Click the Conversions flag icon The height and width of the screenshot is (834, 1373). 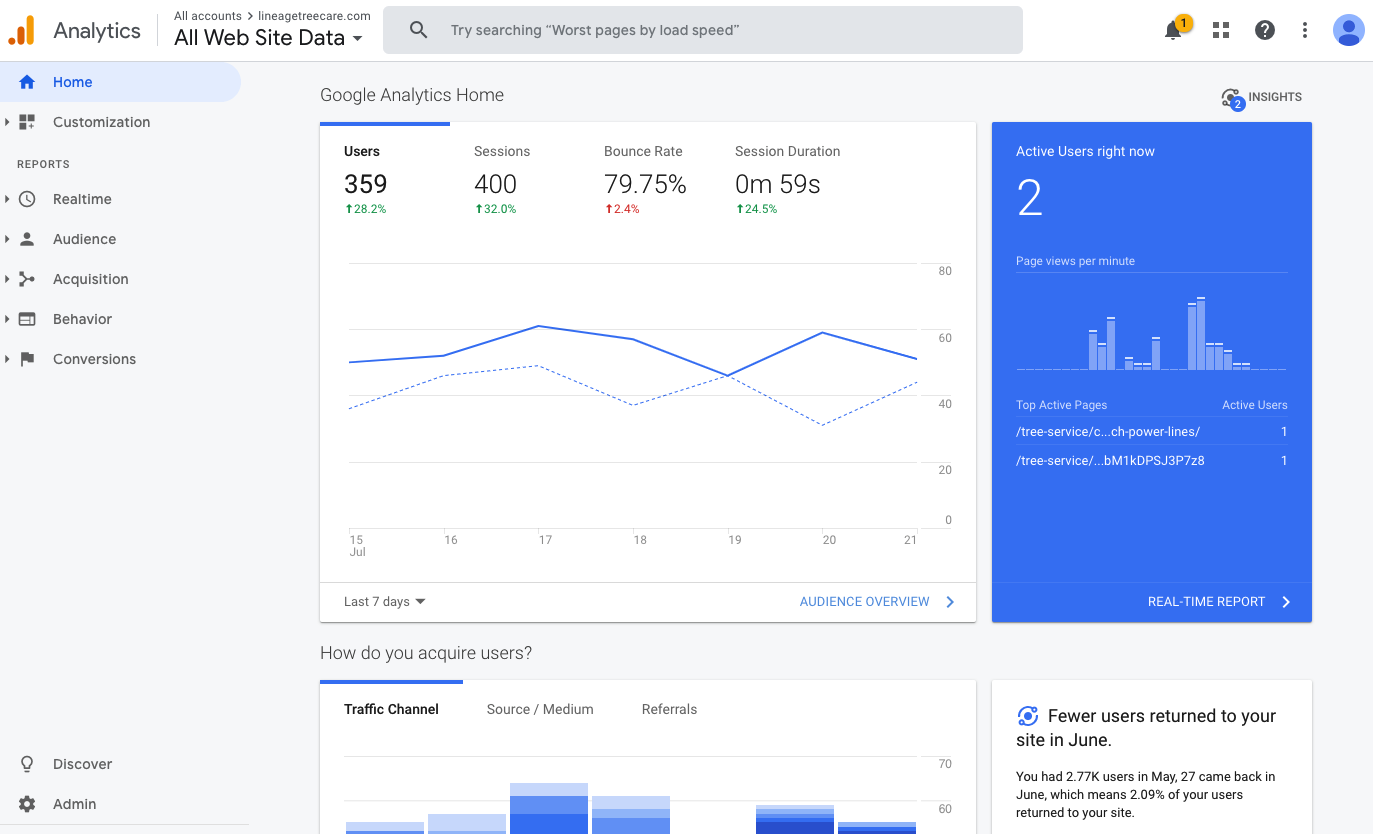(27, 359)
